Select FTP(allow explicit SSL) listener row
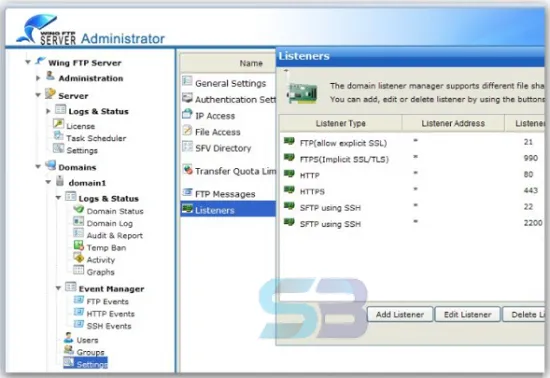The width and height of the screenshot is (550, 378). tap(412, 143)
